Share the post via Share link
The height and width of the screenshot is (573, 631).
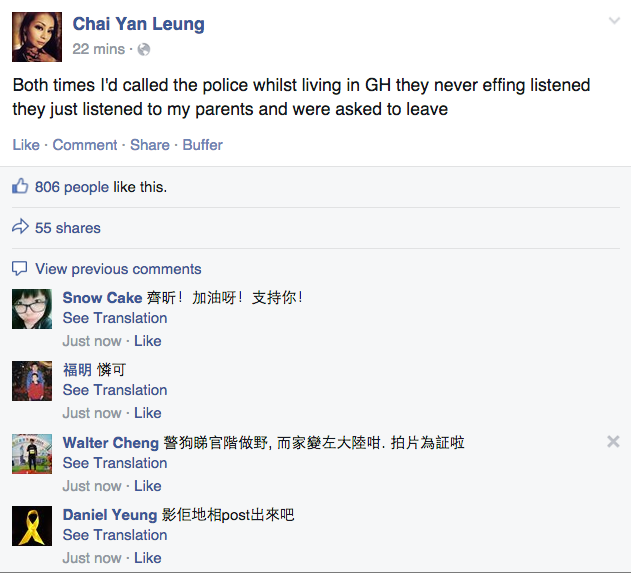click(x=150, y=145)
